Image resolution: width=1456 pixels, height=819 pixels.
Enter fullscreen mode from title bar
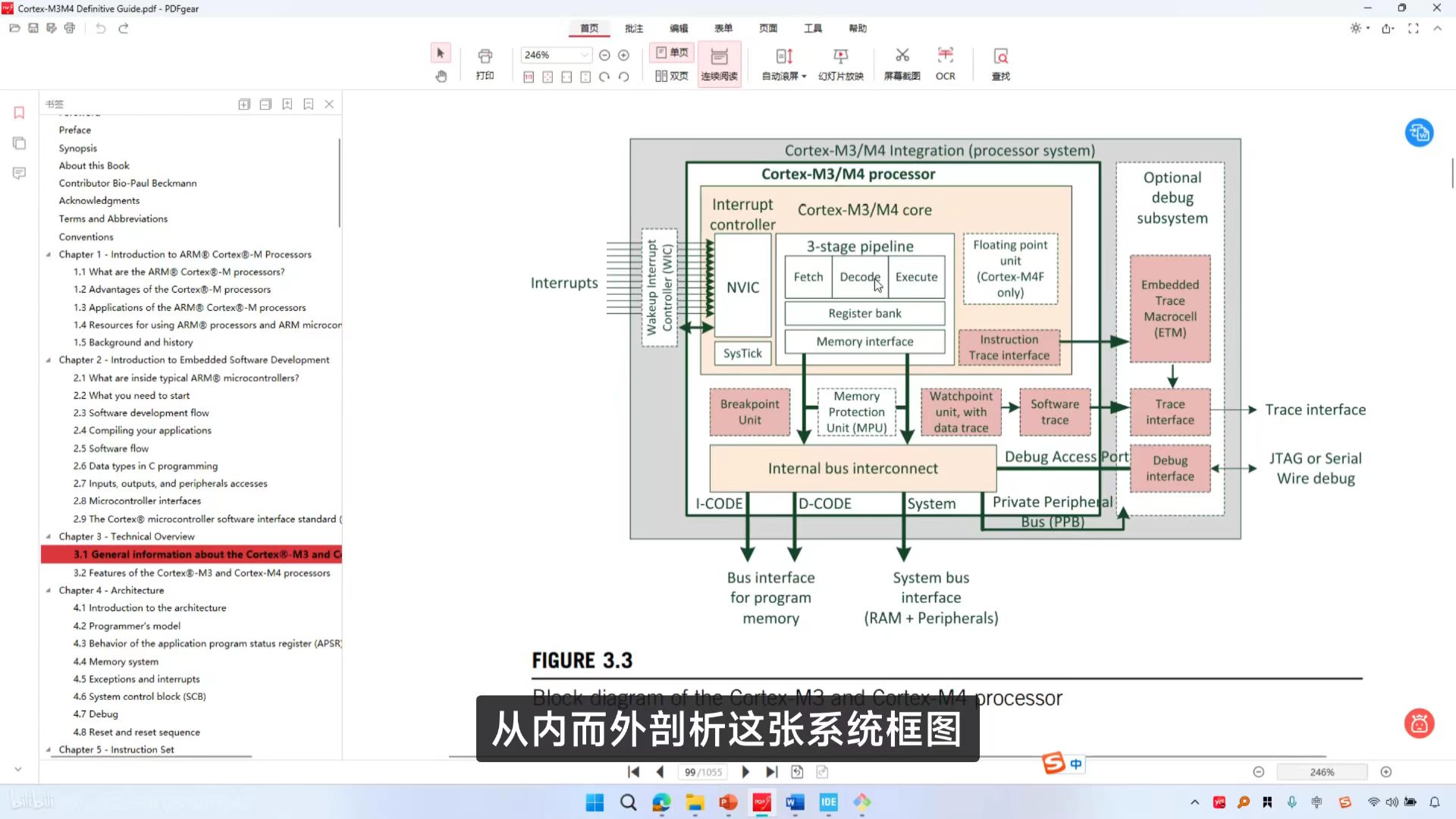1413,28
